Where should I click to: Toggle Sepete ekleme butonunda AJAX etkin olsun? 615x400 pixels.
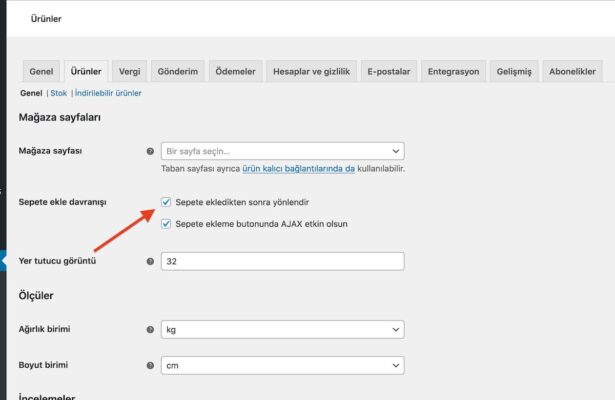166,223
